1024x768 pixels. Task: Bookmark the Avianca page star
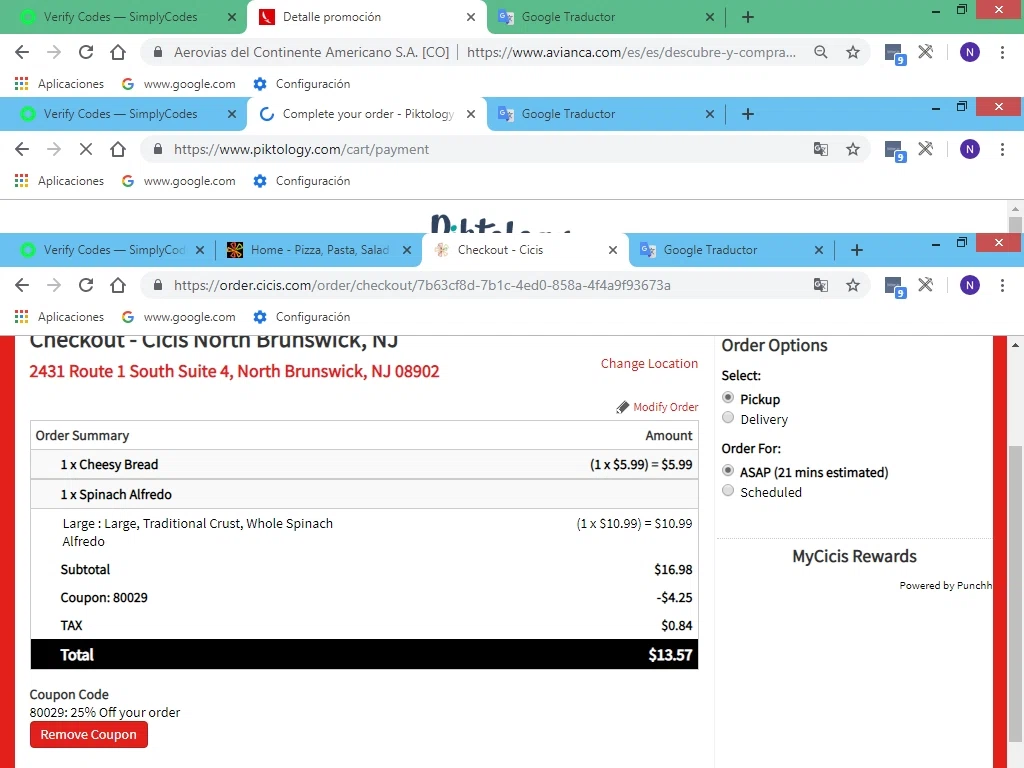click(x=853, y=52)
